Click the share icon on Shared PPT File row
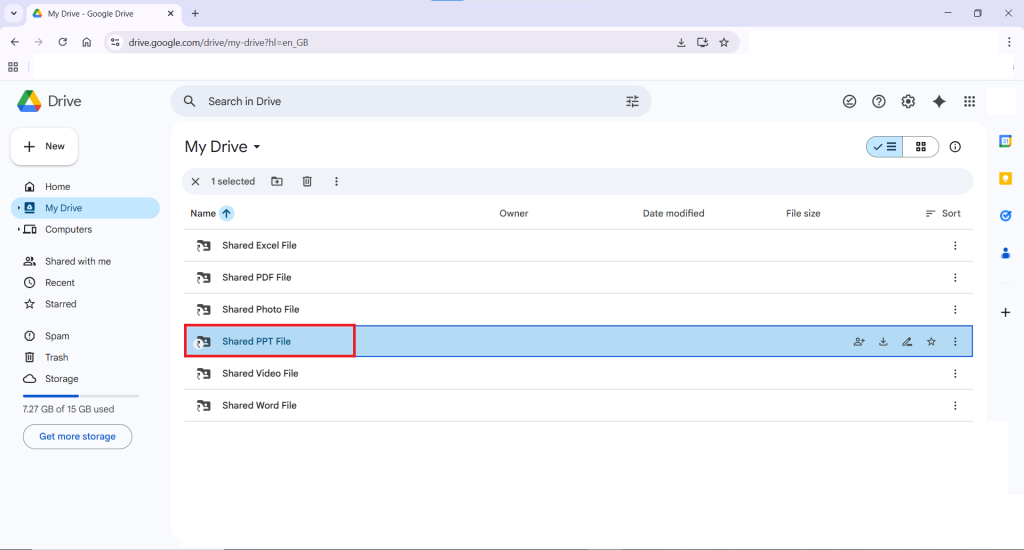Viewport: 1024px width, 550px height. pos(859,342)
